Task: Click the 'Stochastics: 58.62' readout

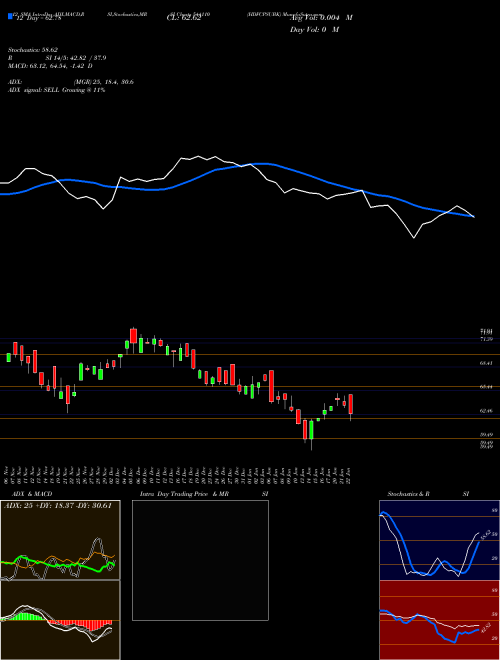Action: (x=32, y=50)
